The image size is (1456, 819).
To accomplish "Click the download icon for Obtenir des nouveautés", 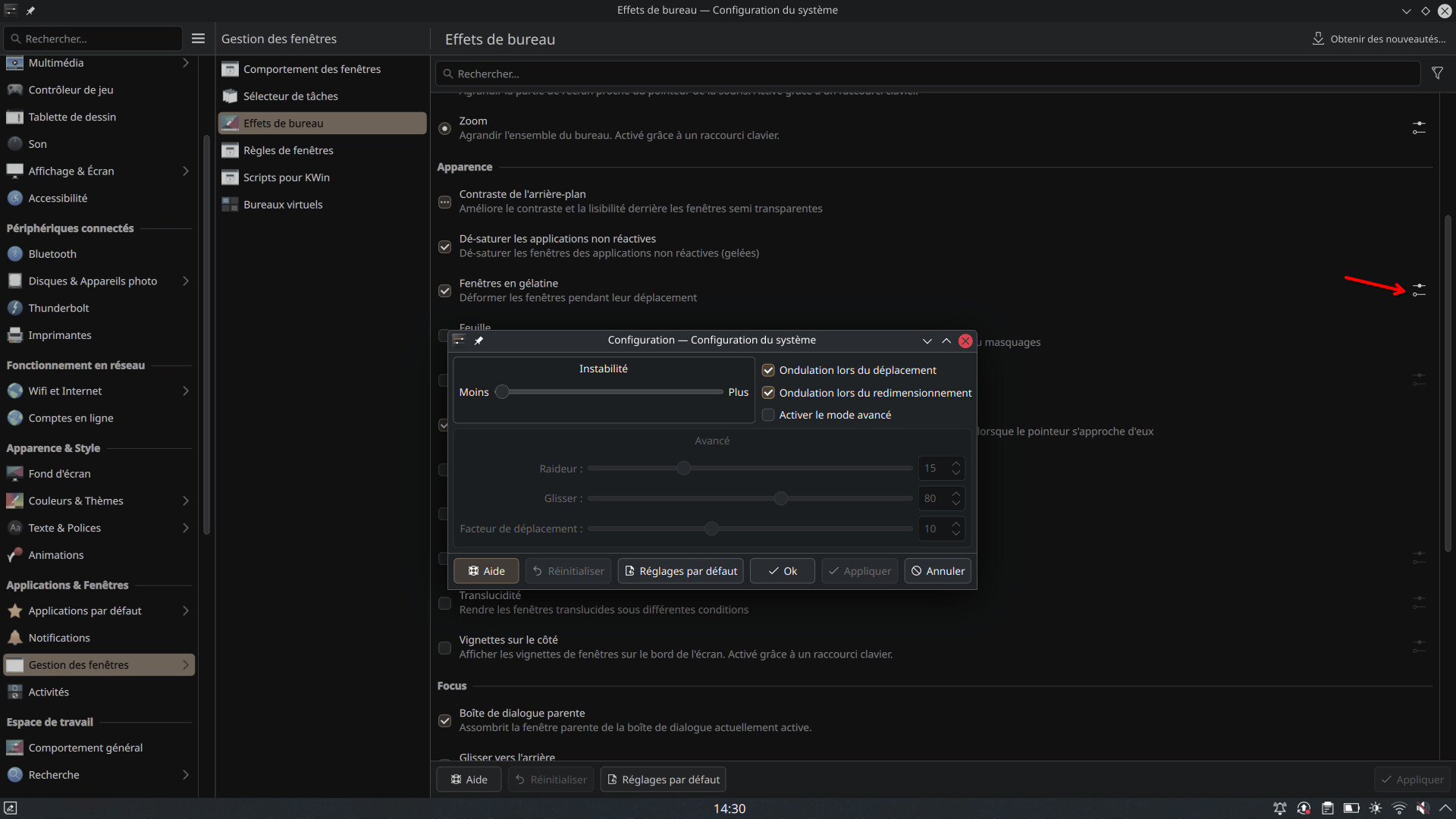I will point(1318,39).
